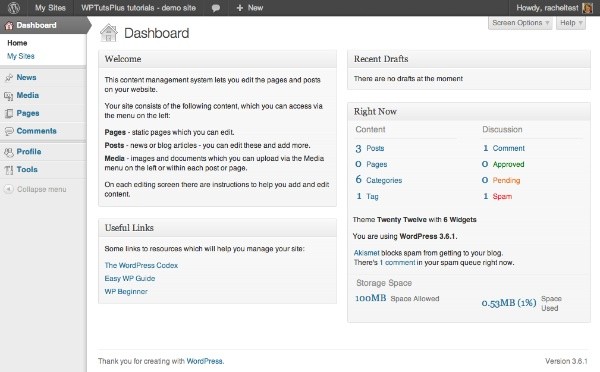Click the Useful Links widget title bar
Image resolution: width=600 pixels, height=372 pixels.
click(217, 228)
